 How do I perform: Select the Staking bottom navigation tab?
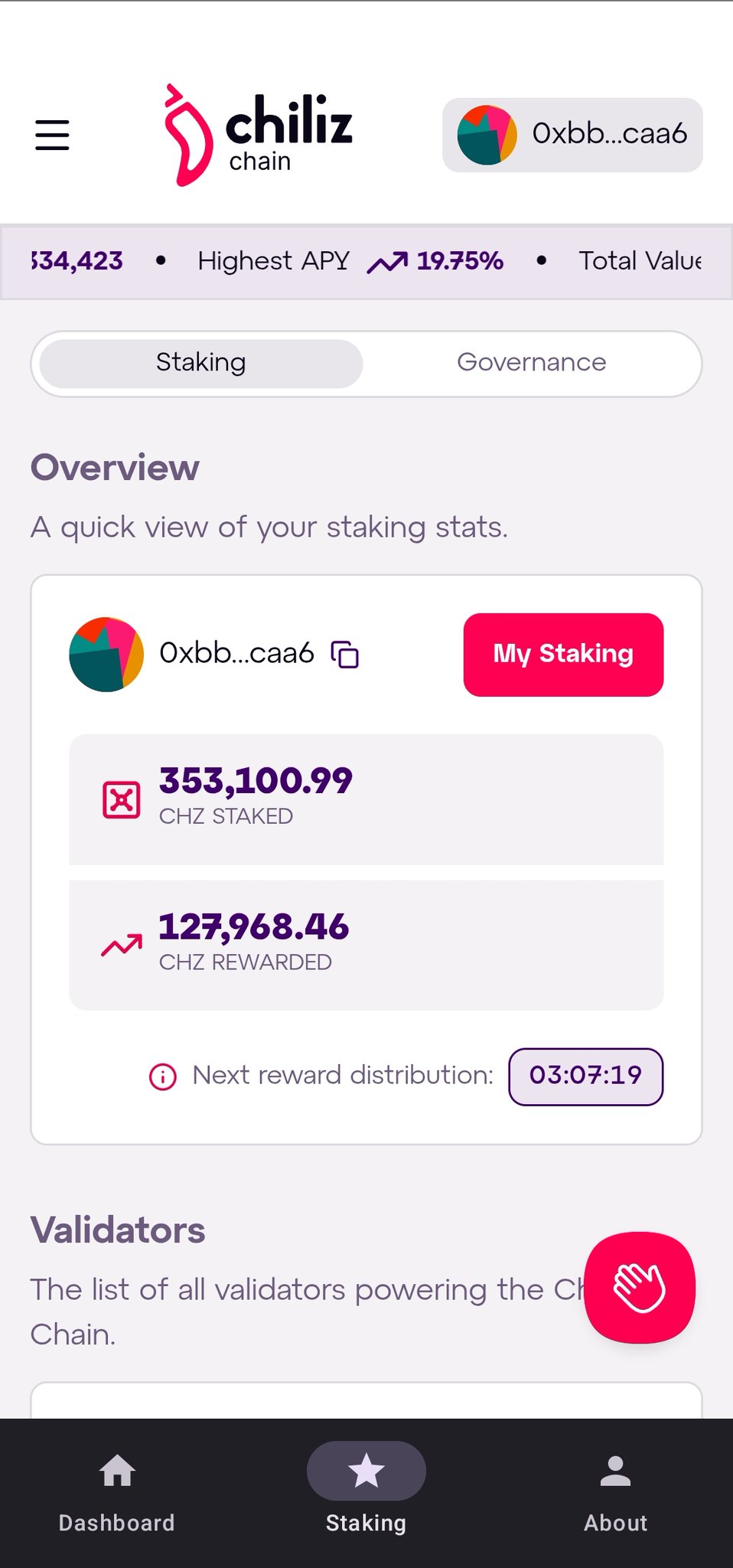coord(366,1493)
